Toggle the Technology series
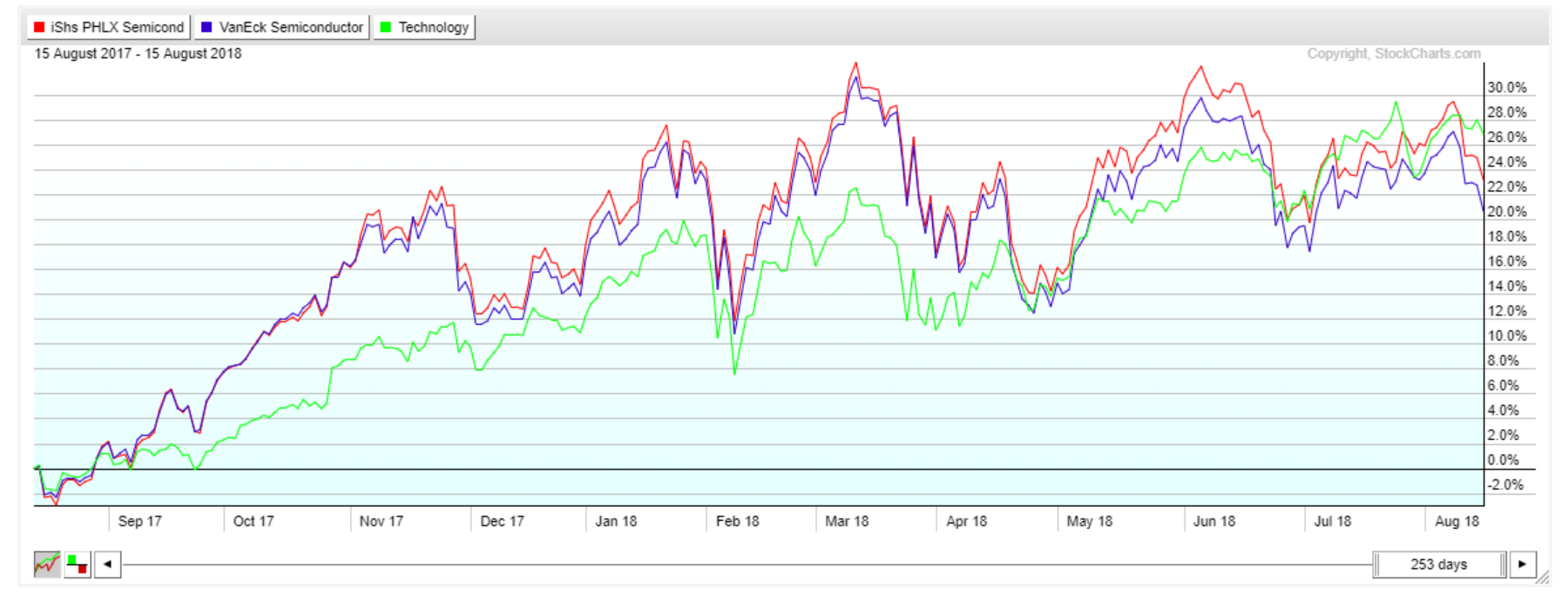 (424, 27)
